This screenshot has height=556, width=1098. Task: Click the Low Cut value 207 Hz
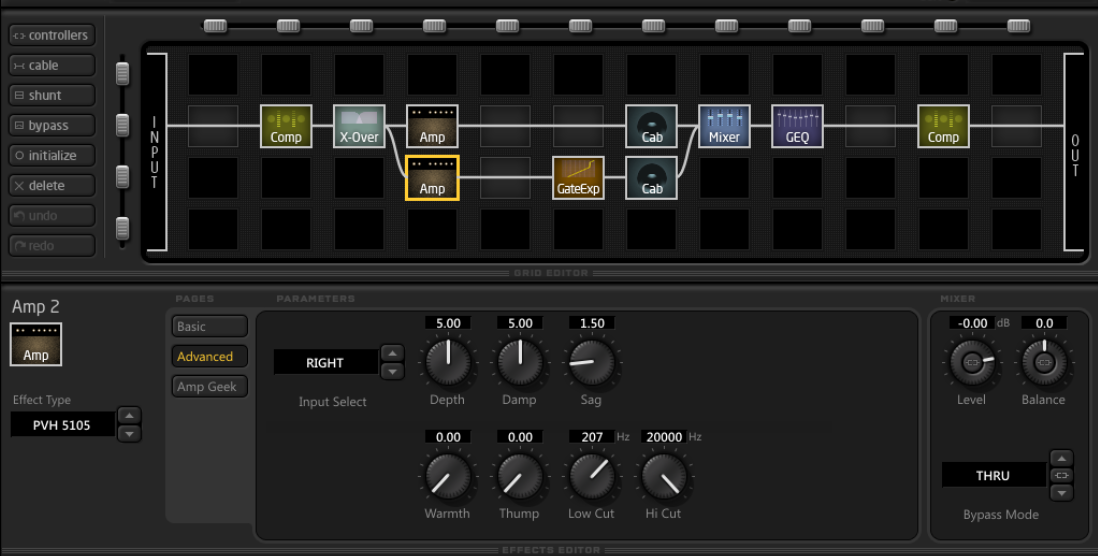pos(592,437)
